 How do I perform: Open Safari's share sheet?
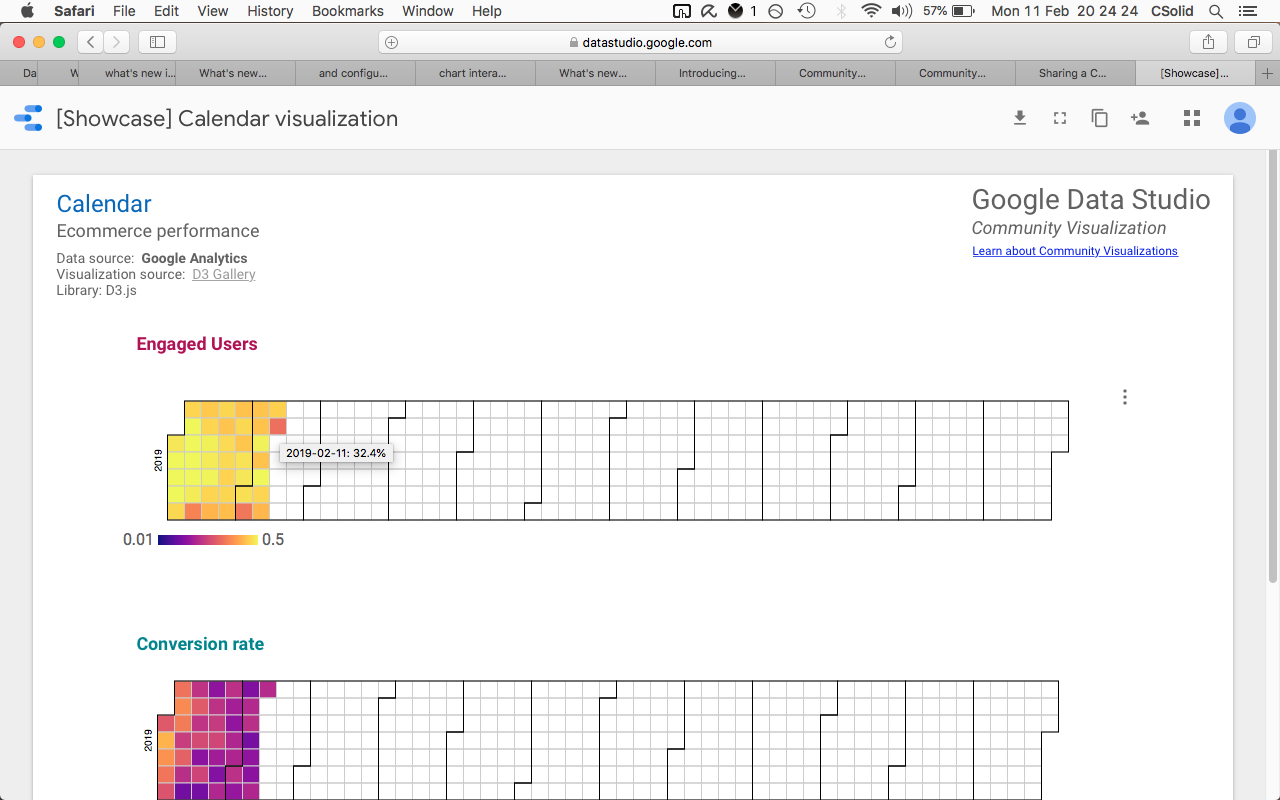coord(1208,42)
